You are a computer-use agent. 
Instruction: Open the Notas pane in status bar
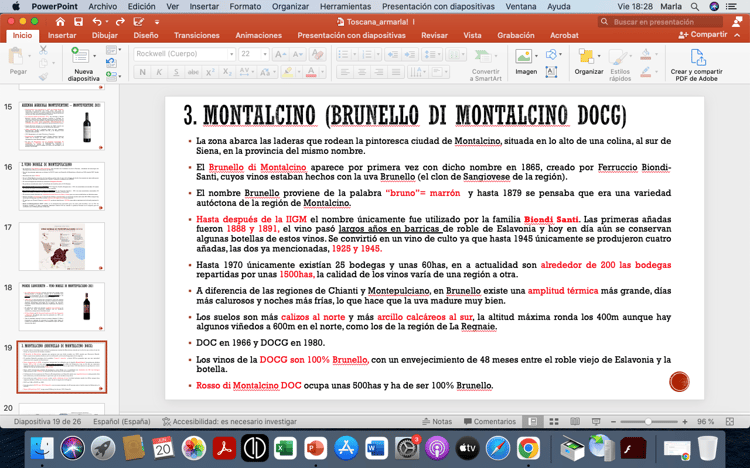[437, 422]
